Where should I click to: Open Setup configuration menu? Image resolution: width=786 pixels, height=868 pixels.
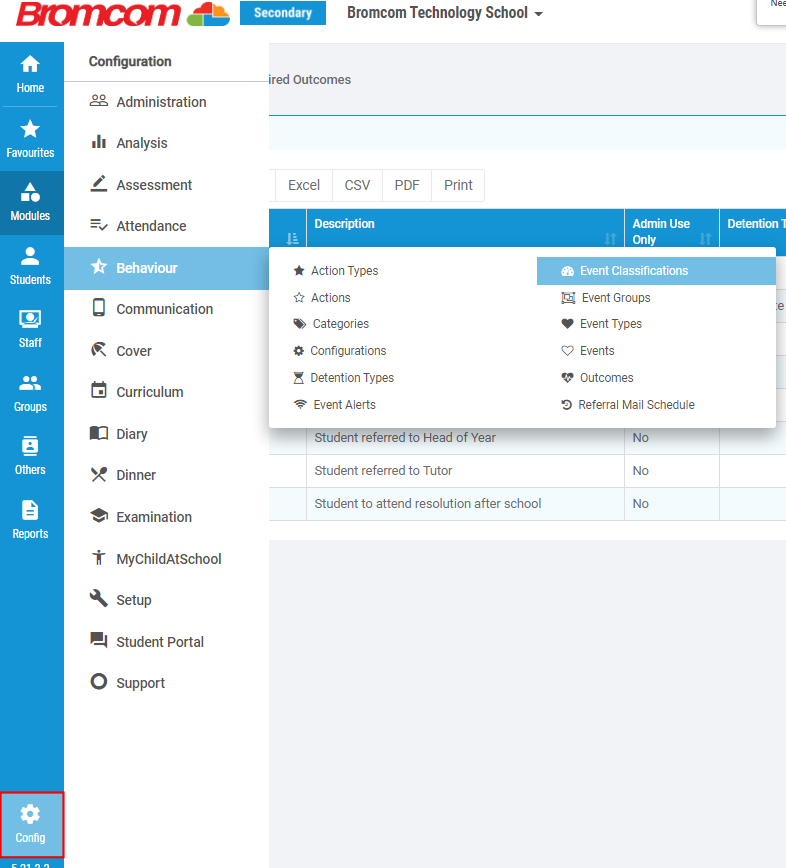167,600
